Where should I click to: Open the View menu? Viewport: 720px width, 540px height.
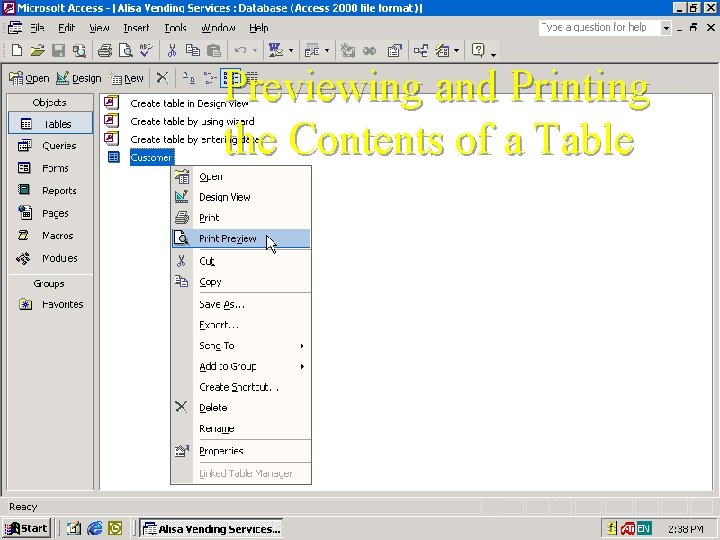tap(99, 28)
